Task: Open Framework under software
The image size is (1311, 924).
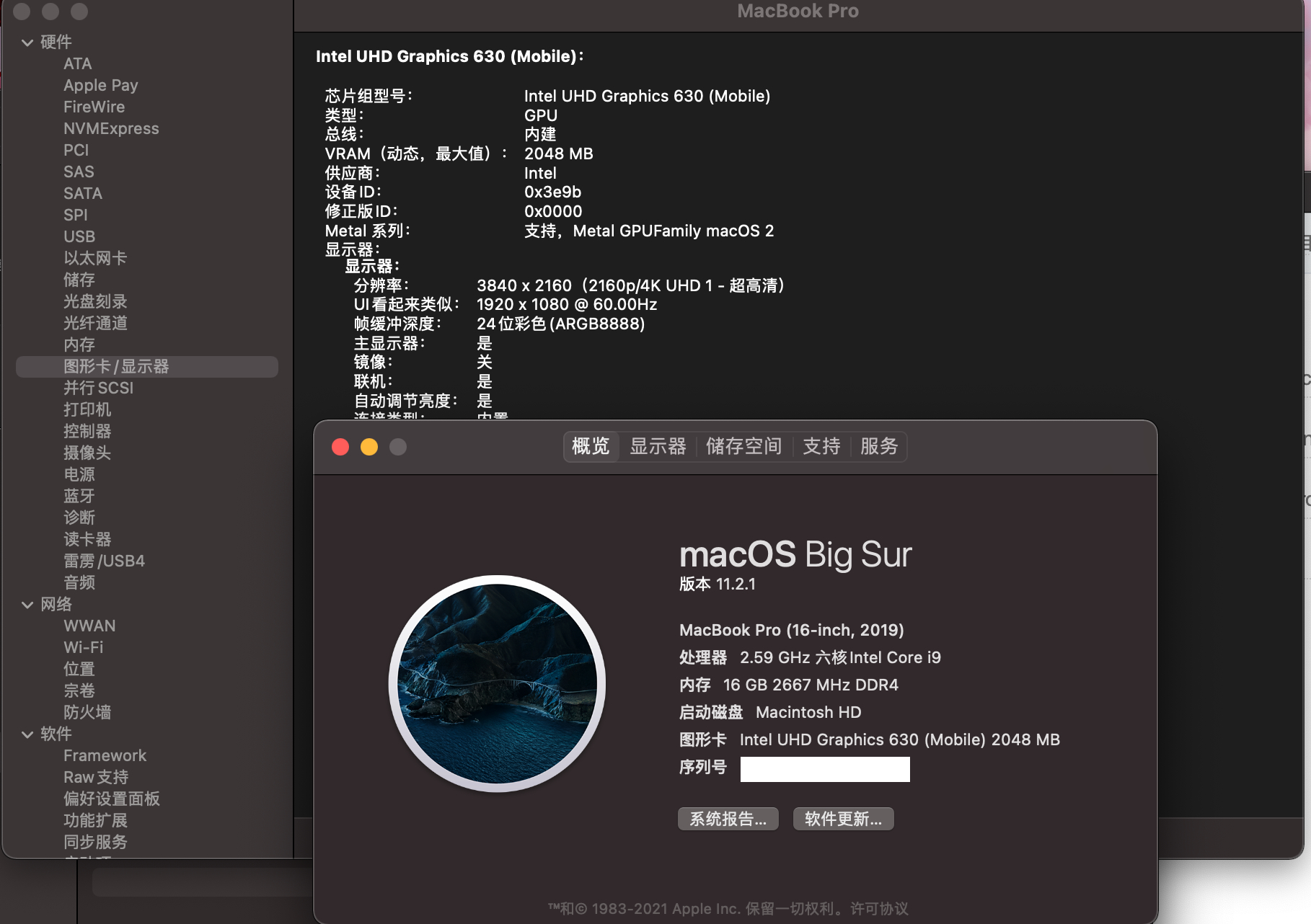Action: coord(105,755)
